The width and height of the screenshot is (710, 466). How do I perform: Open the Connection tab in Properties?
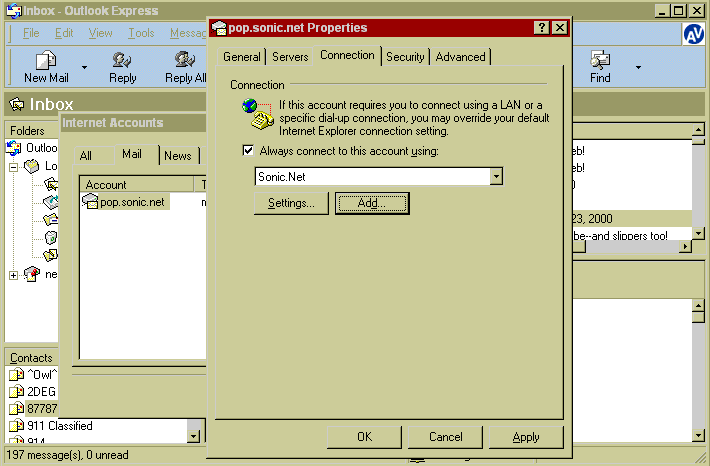pyautogui.click(x=347, y=55)
